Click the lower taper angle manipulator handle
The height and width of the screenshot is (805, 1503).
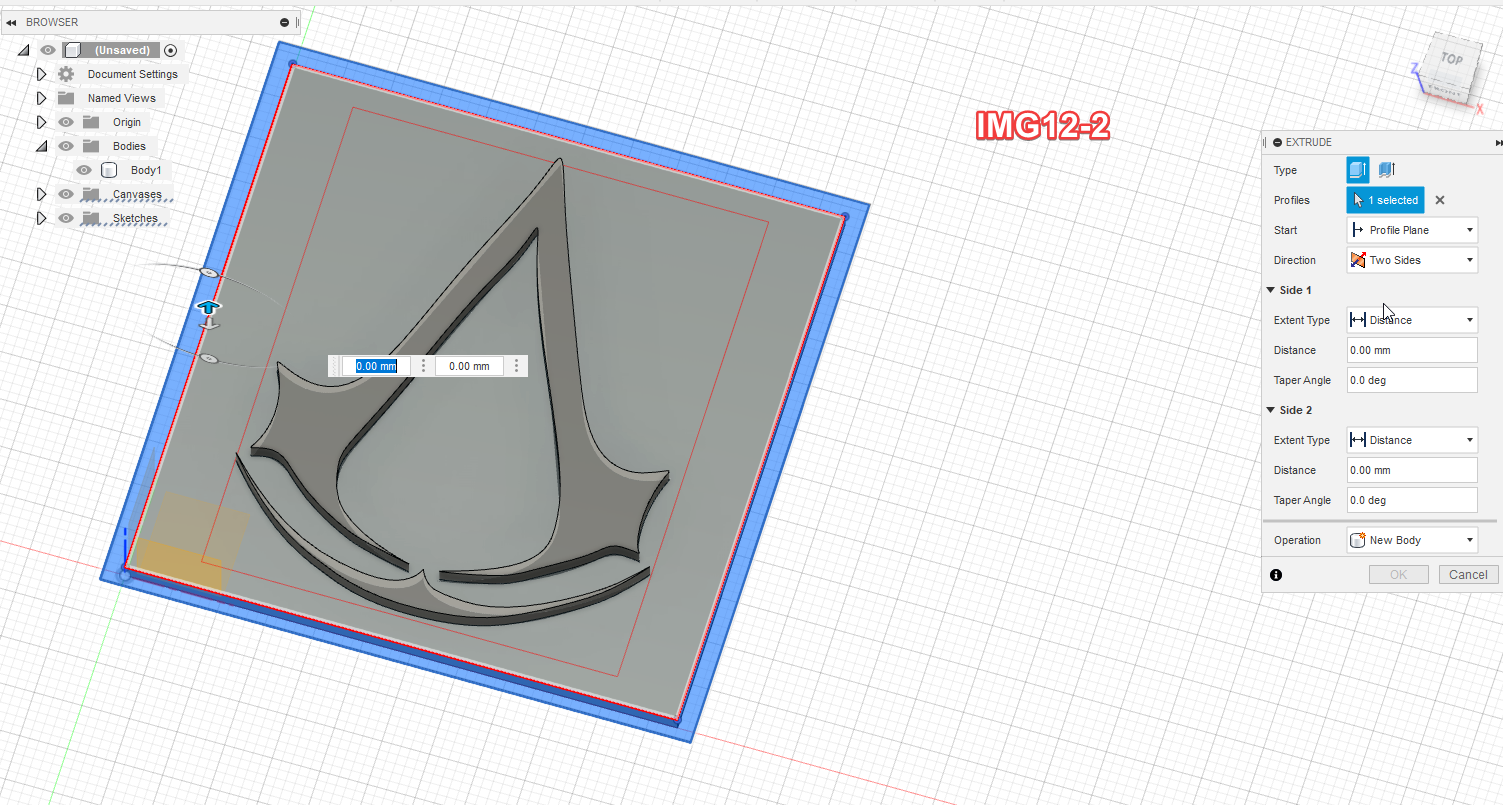[x=208, y=358]
